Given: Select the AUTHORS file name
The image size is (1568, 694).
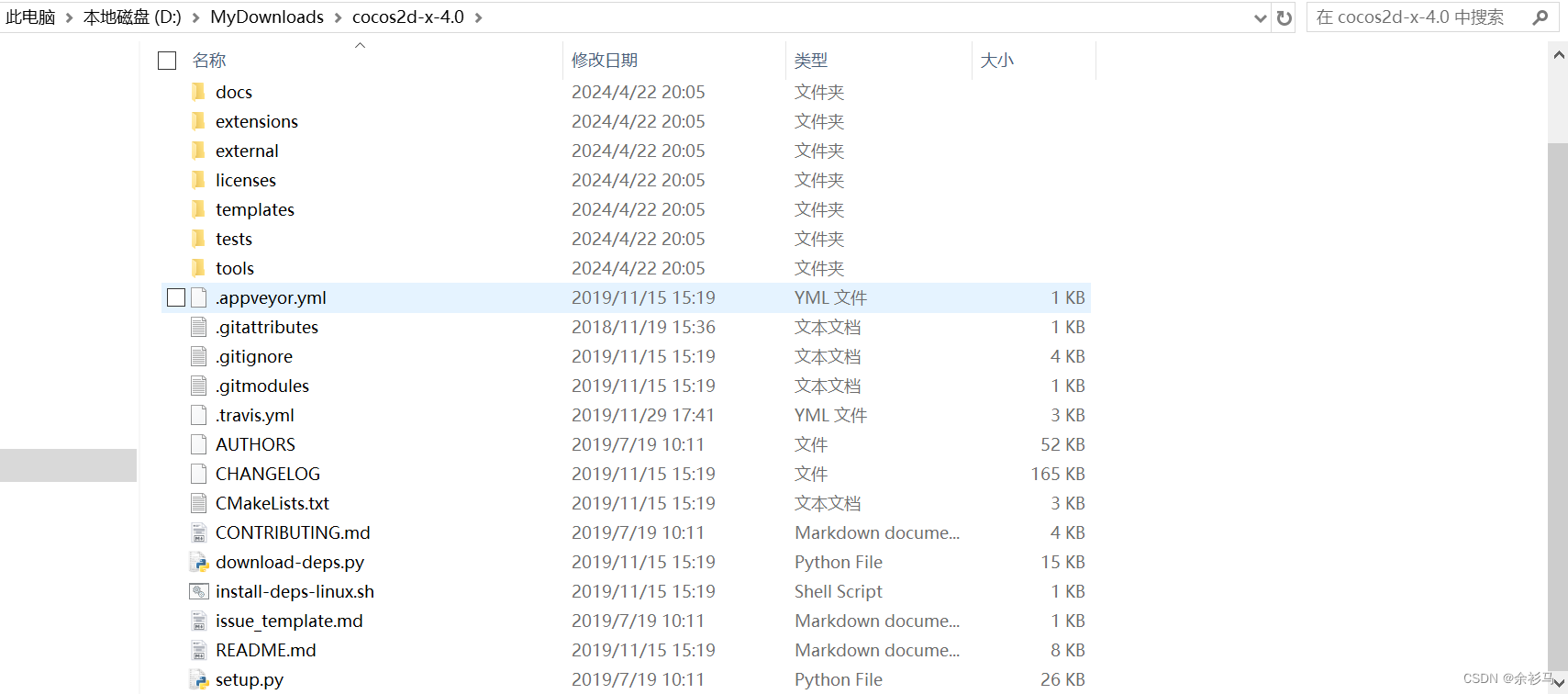Looking at the screenshot, I should (255, 444).
